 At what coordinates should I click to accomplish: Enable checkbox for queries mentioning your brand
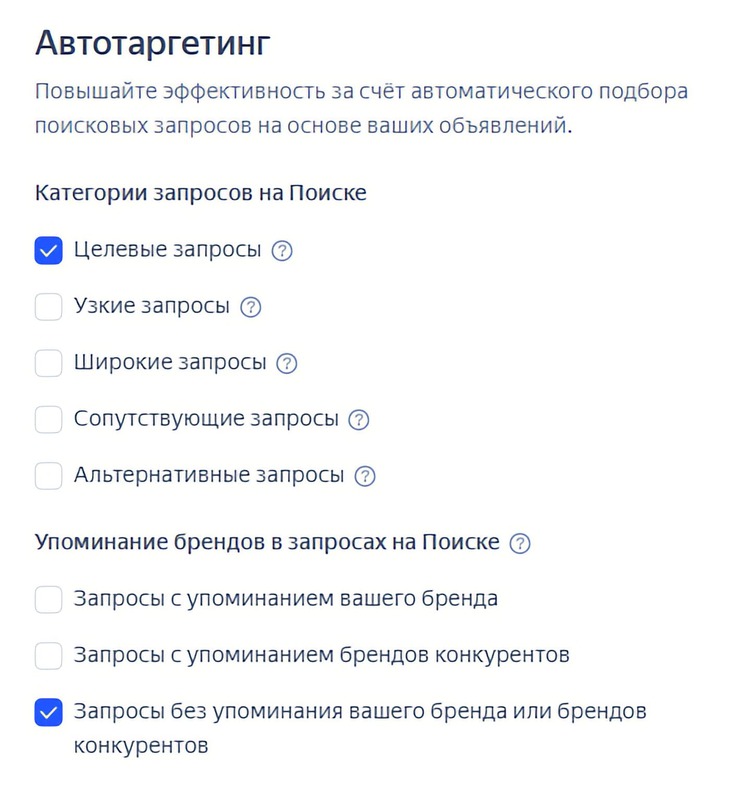coord(49,600)
